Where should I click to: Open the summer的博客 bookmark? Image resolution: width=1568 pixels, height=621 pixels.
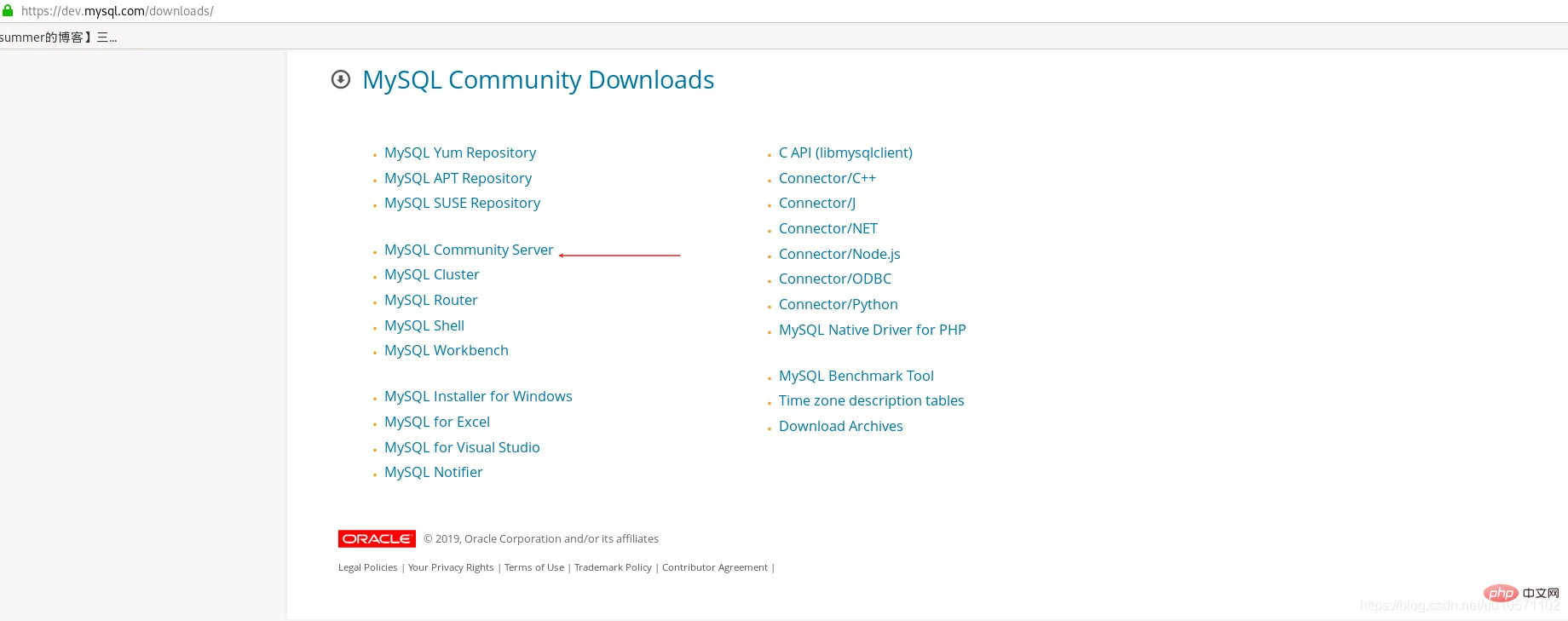click(58, 37)
